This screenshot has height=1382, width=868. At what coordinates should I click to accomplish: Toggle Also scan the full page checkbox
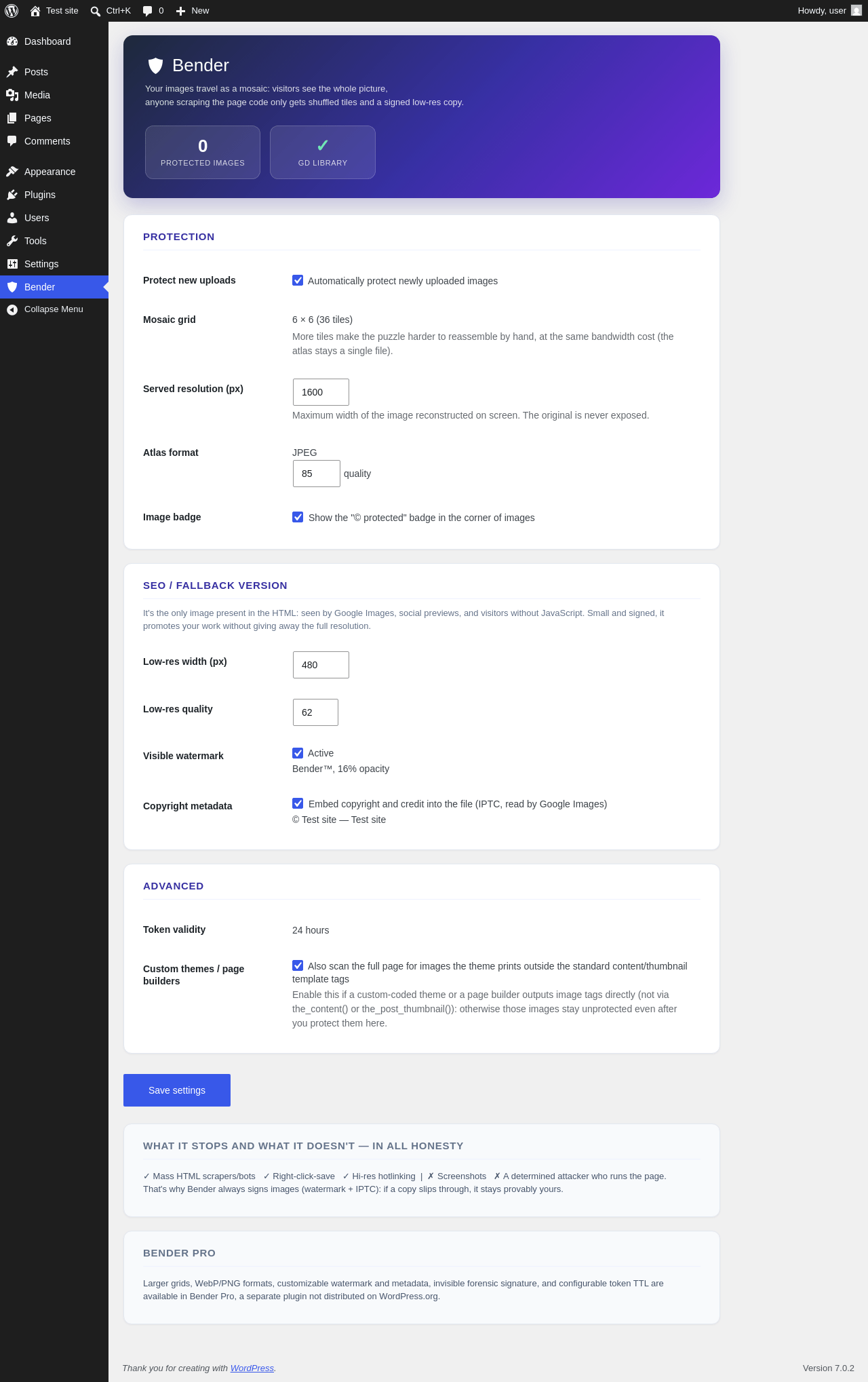298,965
